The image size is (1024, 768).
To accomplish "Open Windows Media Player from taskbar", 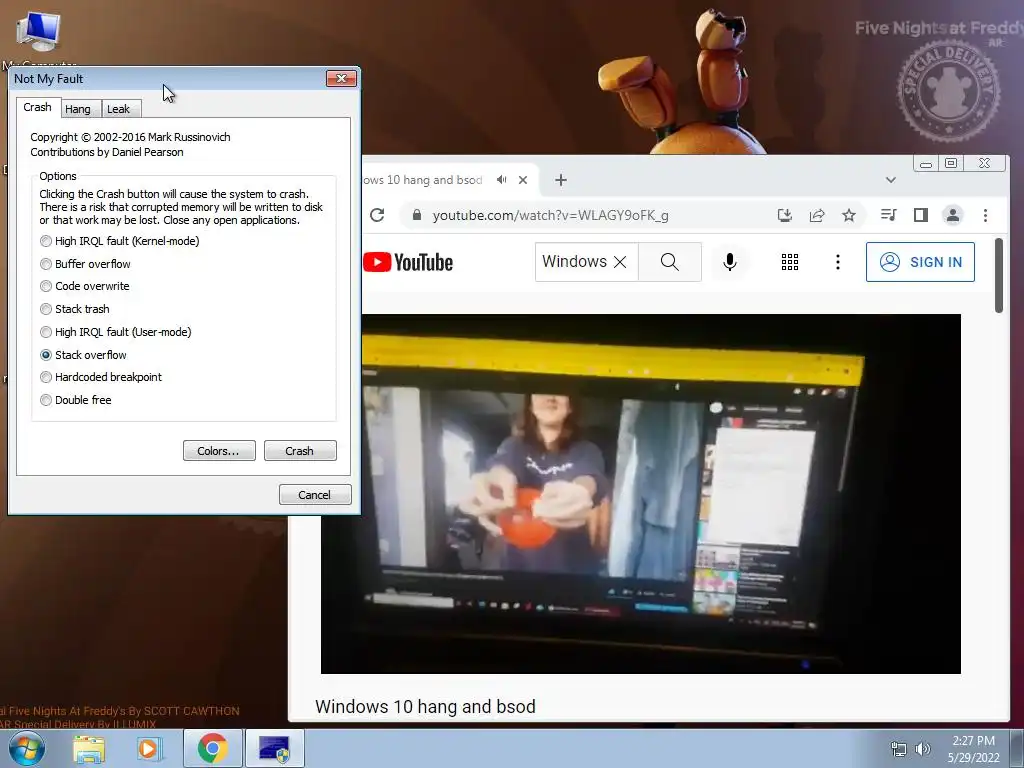I will 149,748.
